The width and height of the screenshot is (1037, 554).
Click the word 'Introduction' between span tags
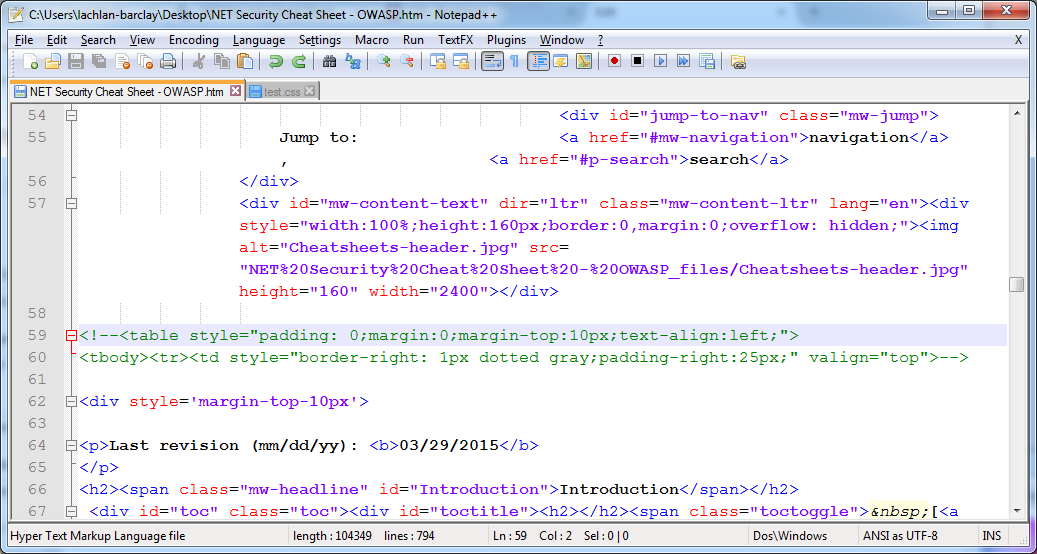click(620, 490)
